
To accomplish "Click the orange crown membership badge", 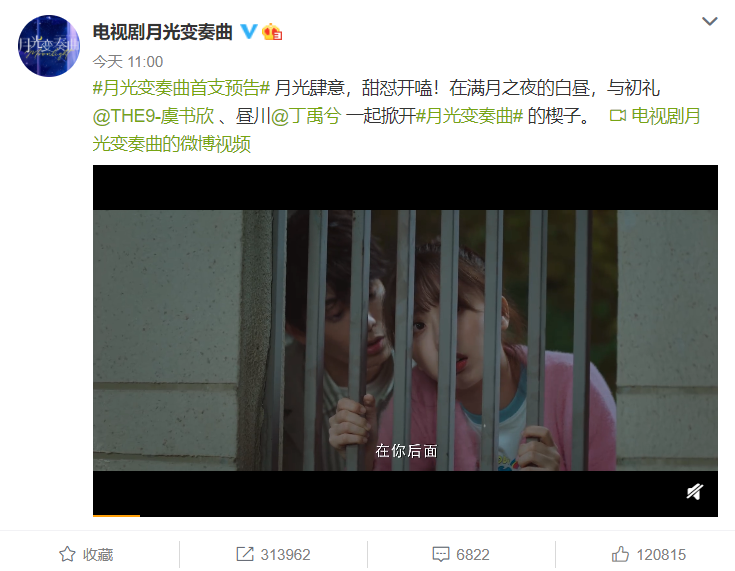I will (272, 32).
